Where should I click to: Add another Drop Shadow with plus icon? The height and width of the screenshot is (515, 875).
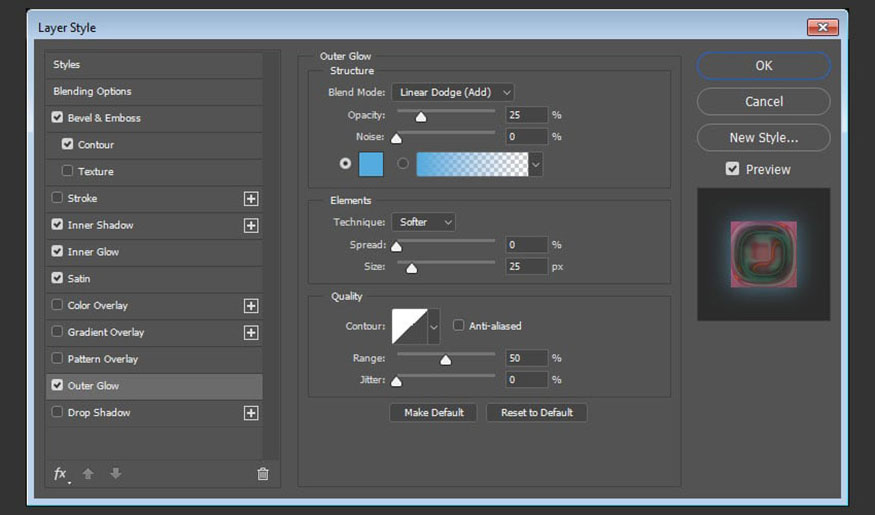click(251, 413)
